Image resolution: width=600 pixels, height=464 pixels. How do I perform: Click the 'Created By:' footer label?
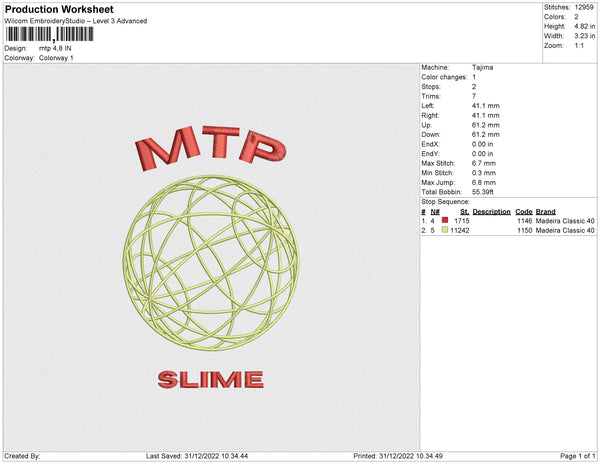click(x=22, y=456)
